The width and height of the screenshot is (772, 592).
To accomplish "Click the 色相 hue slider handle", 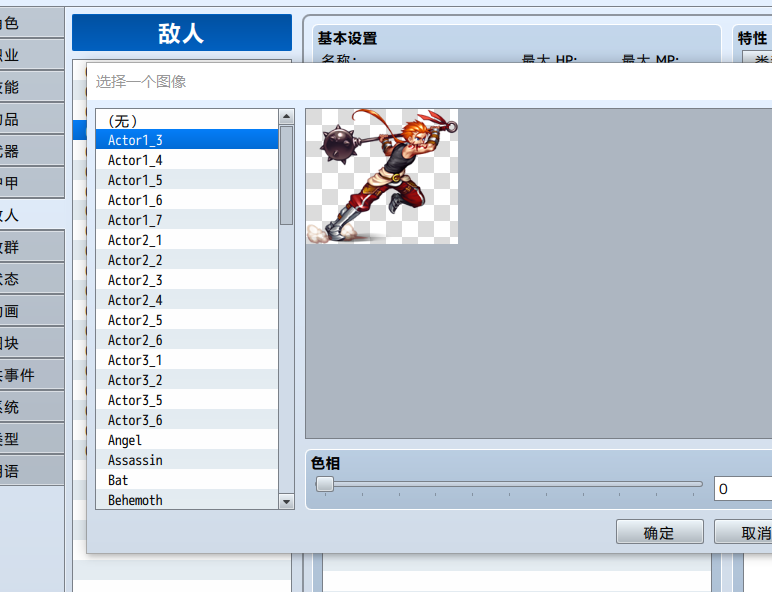I will click(324, 484).
